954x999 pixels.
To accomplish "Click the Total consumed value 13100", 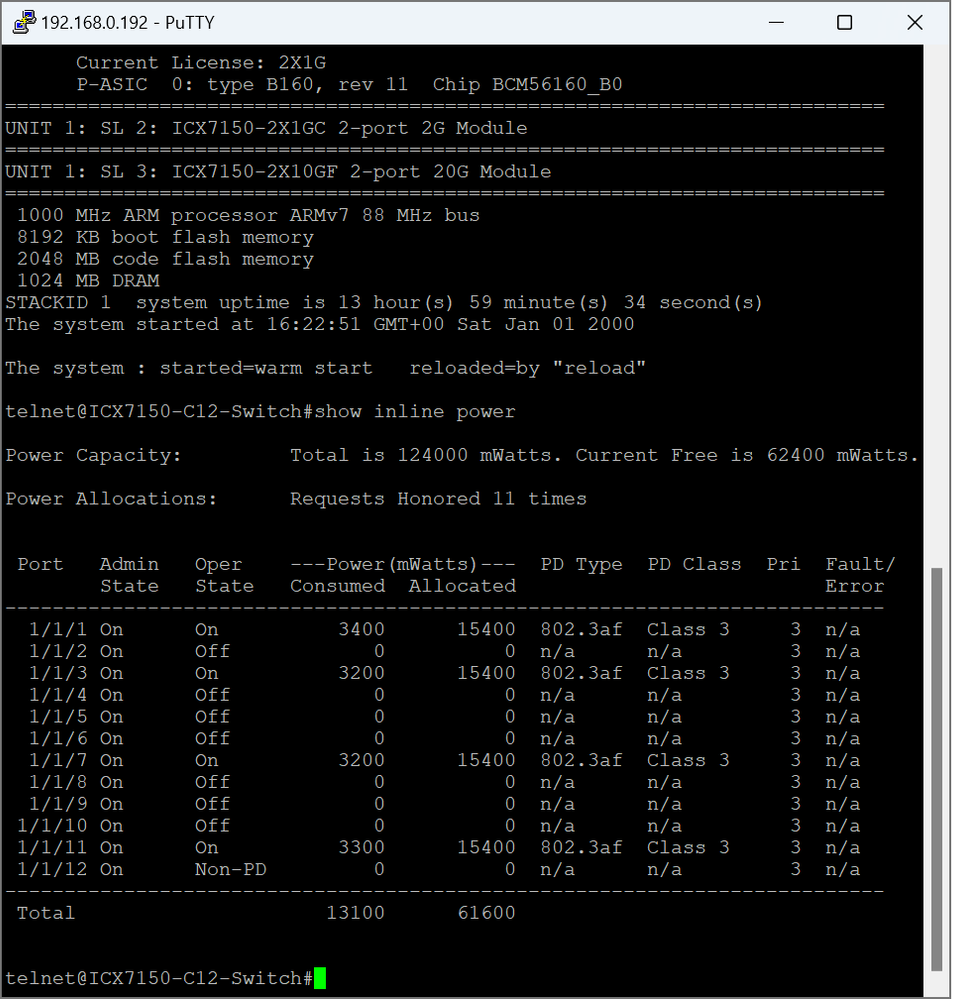I will coord(356,913).
